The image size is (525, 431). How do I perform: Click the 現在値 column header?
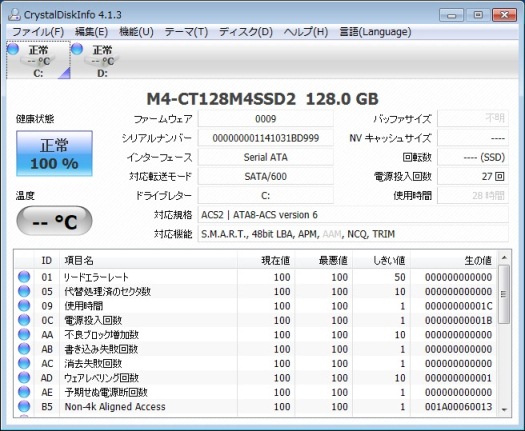click(266, 260)
